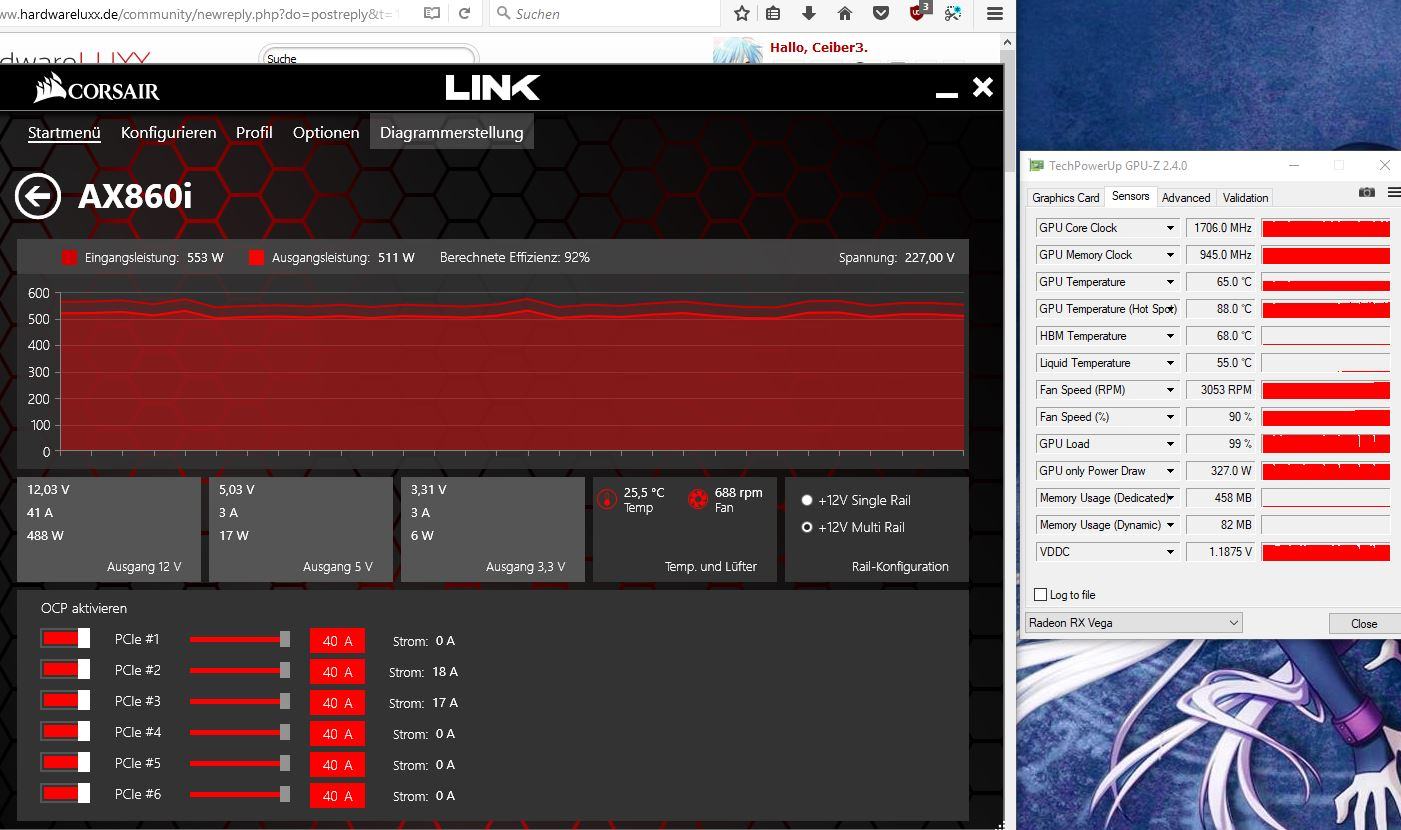The width and height of the screenshot is (1401, 830).
Task: Open the Pocket icon in browser toolbar
Action: [x=881, y=13]
